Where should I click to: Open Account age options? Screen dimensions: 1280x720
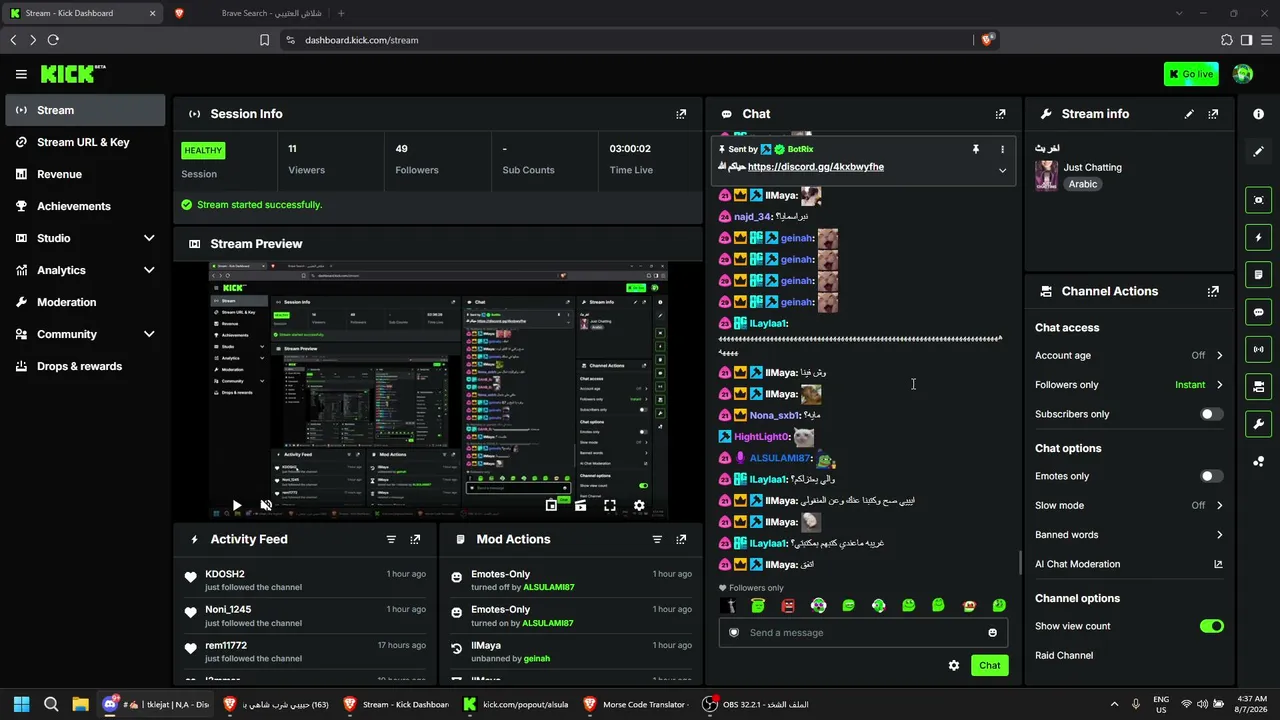click(x=1129, y=355)
